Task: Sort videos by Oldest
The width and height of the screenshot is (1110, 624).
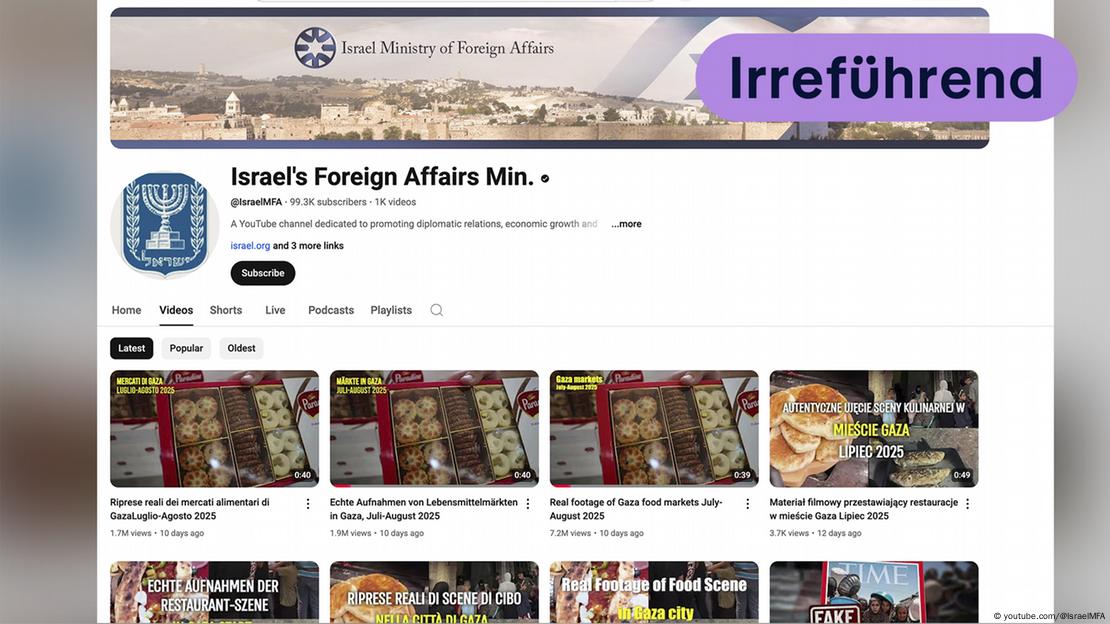Action: (x=241, y=348)
